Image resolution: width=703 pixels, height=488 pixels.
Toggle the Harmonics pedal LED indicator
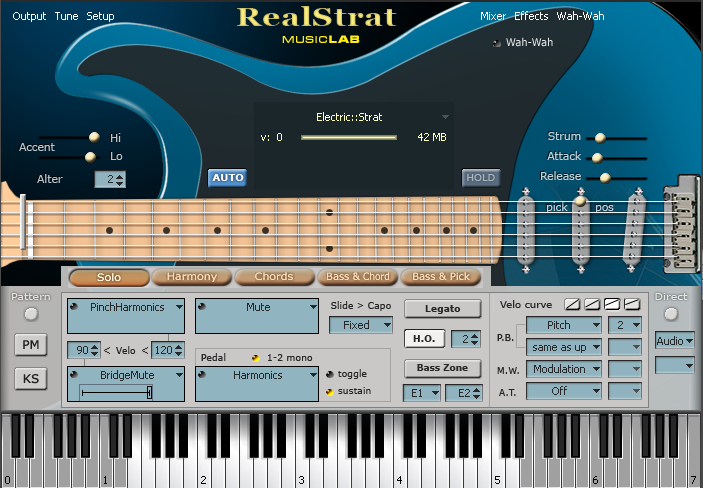(202, 374)
